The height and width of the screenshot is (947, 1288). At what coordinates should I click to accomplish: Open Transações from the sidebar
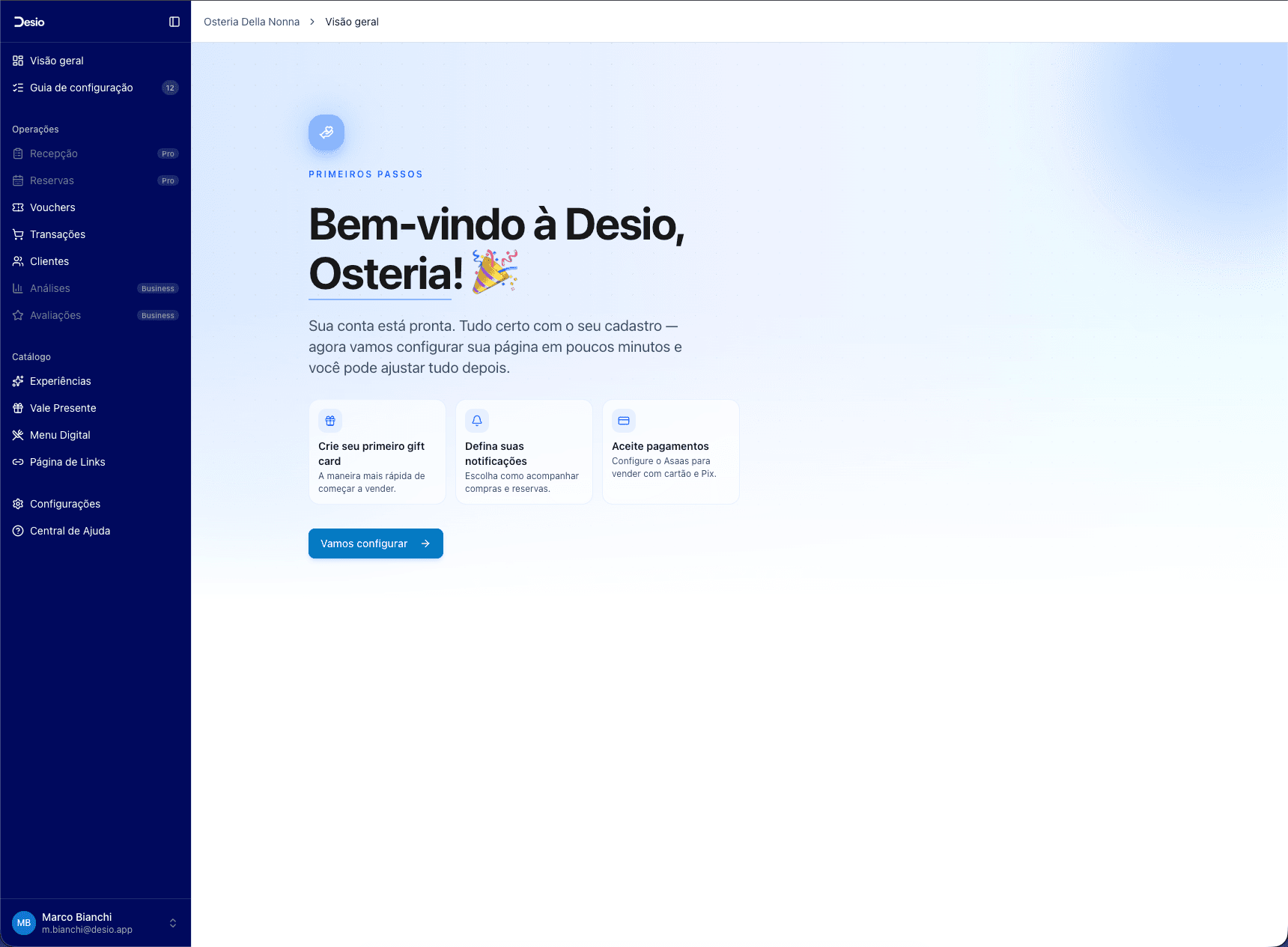click(x=95, y=234)
